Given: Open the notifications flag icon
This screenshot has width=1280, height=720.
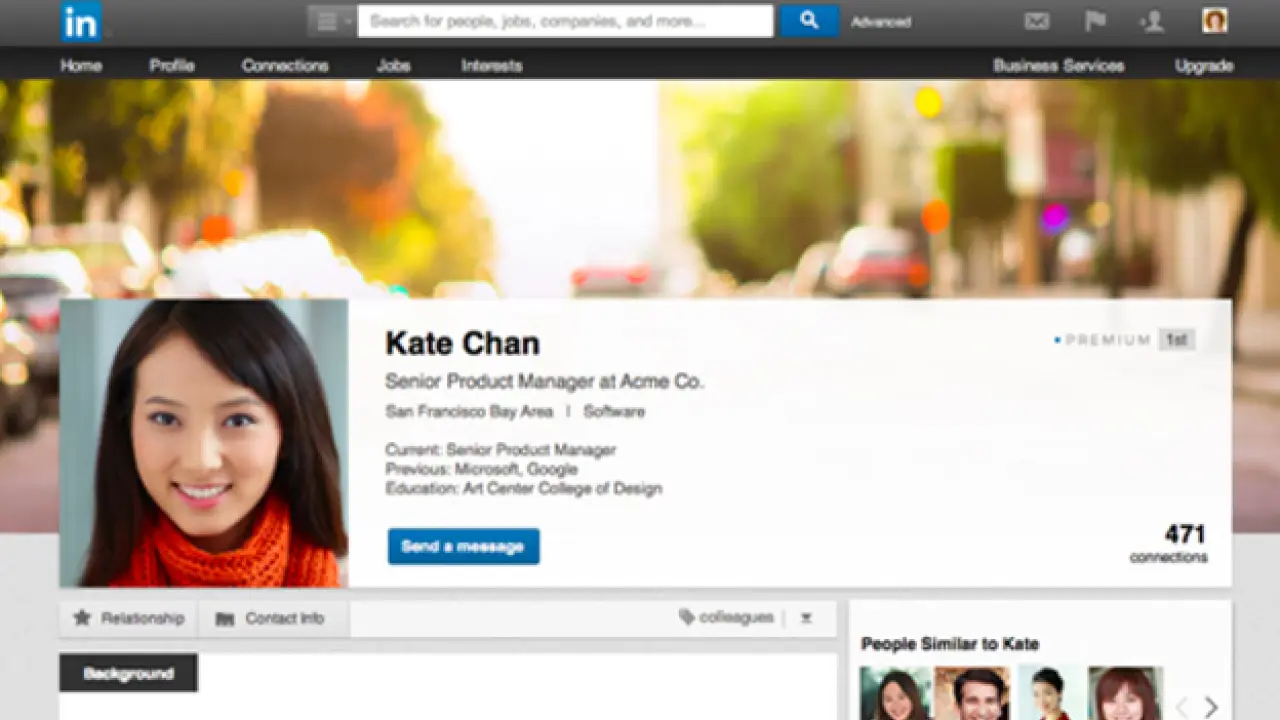Looking at the screenshot, I should pos(1095,21).
